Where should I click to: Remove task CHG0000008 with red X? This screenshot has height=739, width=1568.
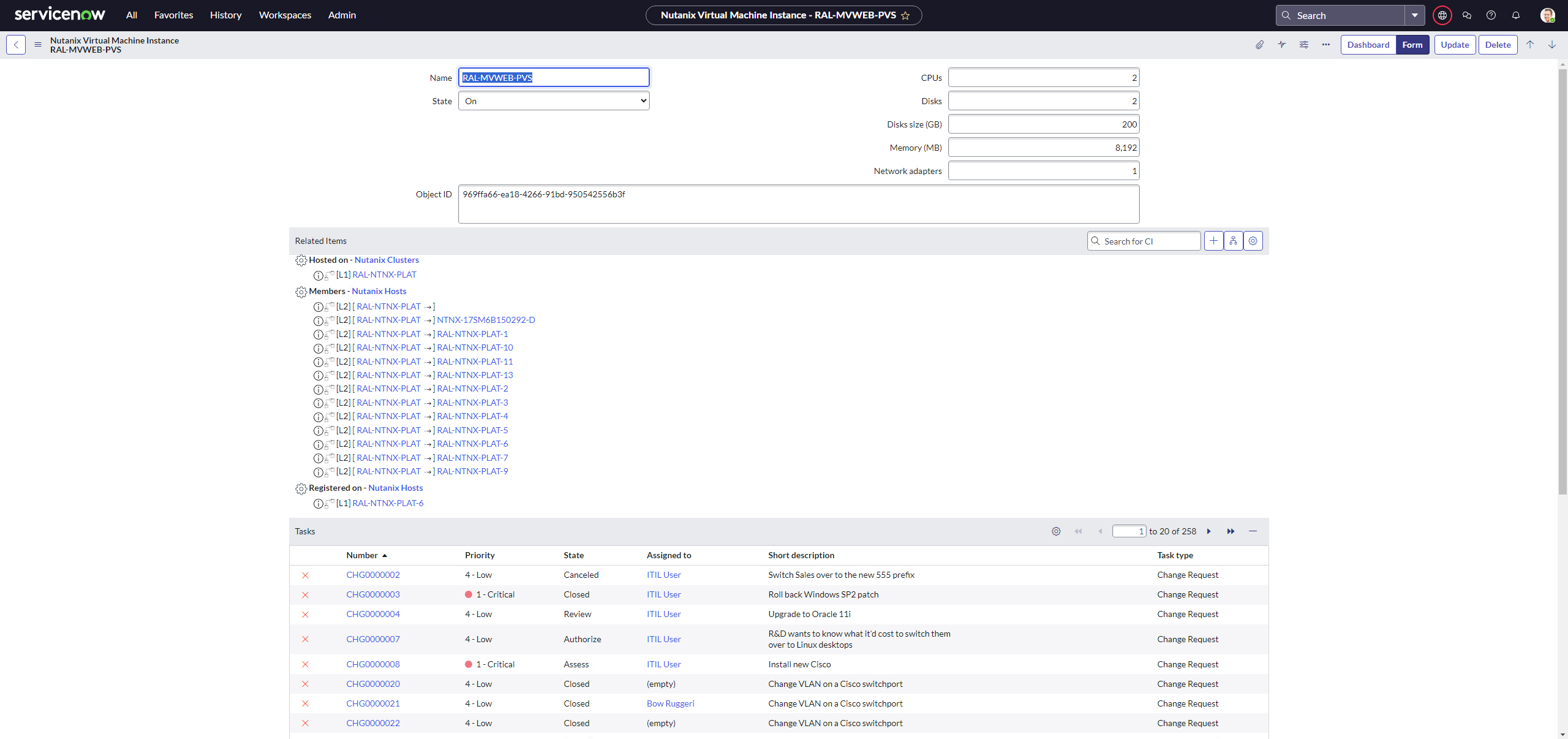click(305, 665)
